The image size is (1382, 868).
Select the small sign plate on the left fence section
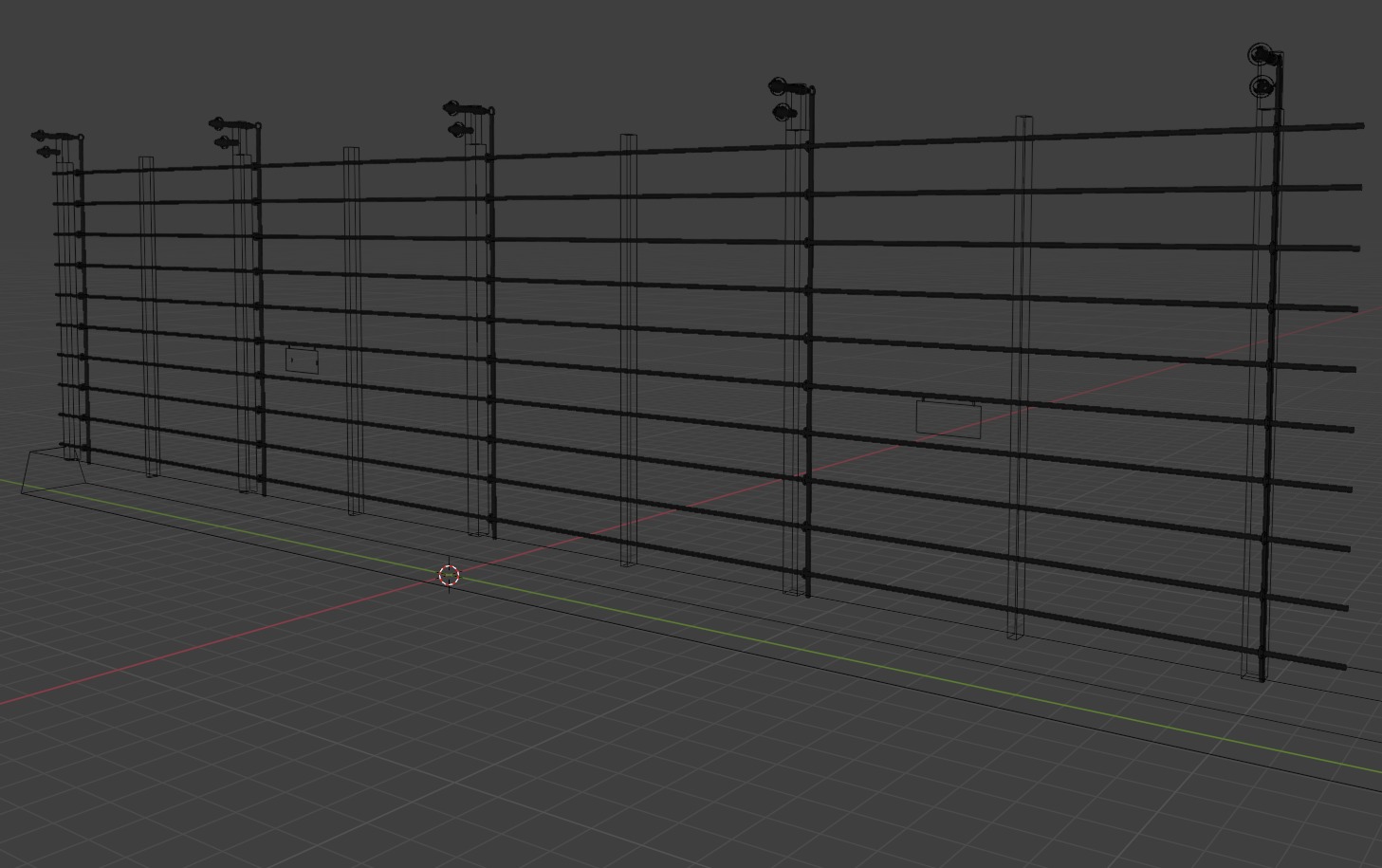(x=302, y=360)
